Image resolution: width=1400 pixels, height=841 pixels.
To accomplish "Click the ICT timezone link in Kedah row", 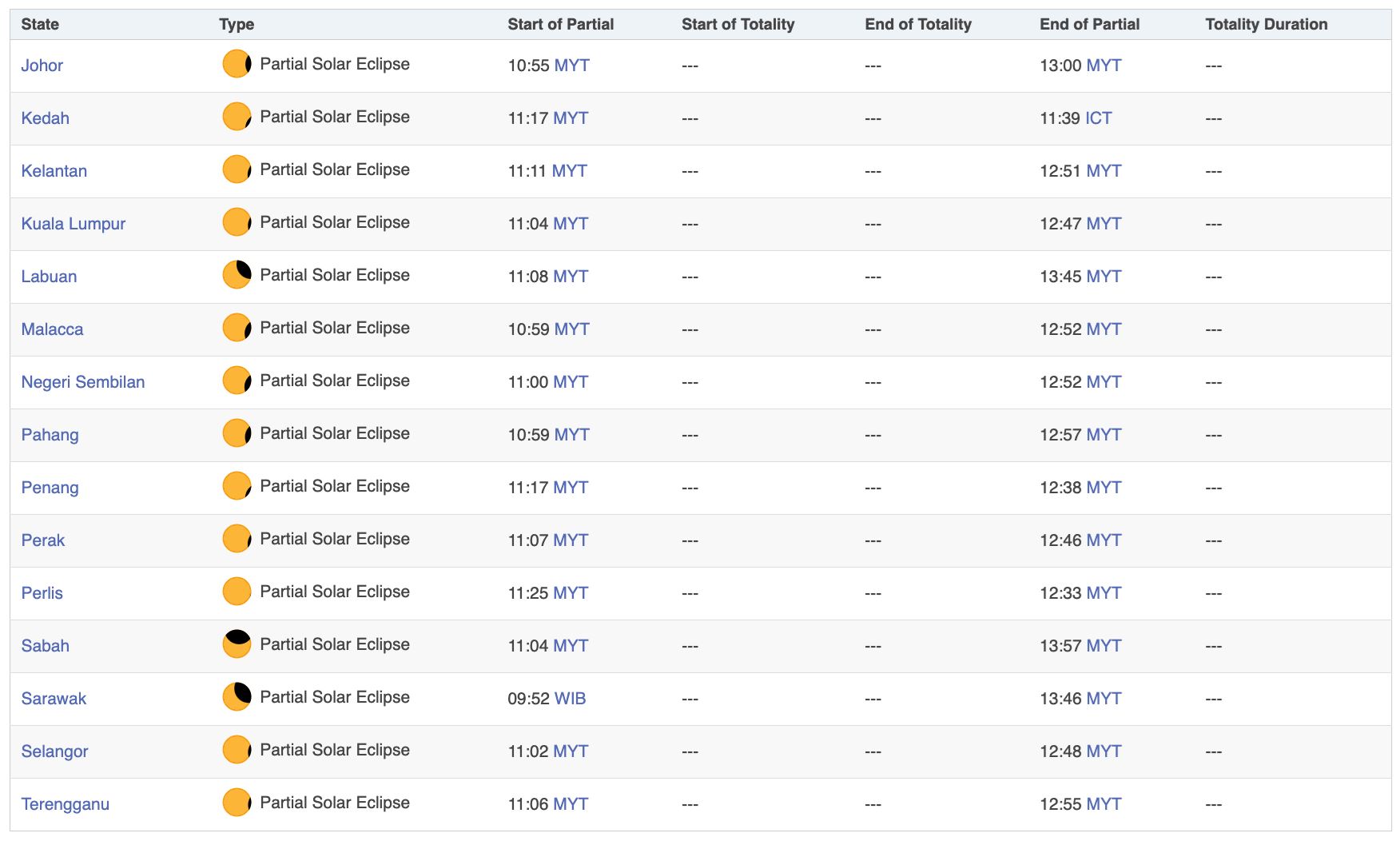I will point(1098,118).
